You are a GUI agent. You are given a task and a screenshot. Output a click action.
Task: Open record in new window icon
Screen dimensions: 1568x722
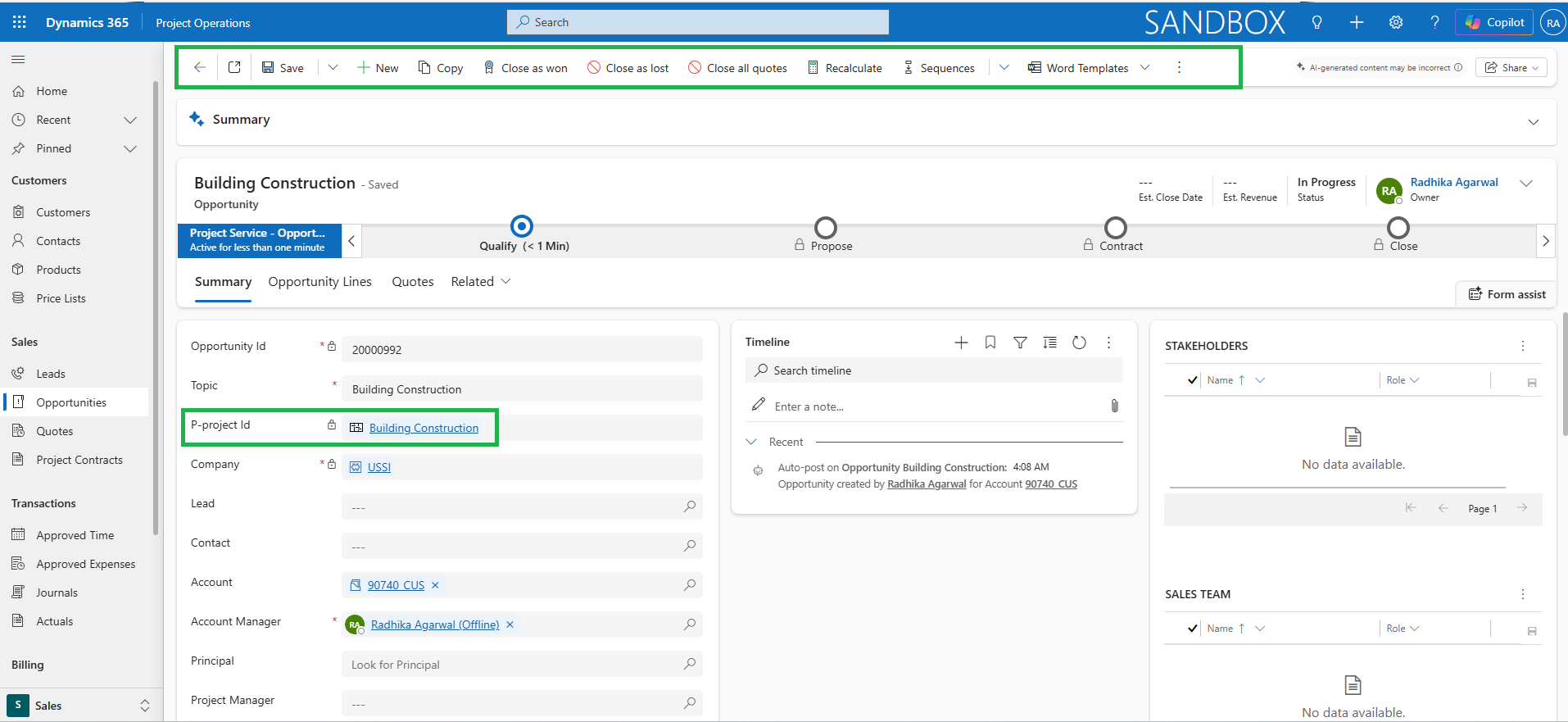coord(234,67)
